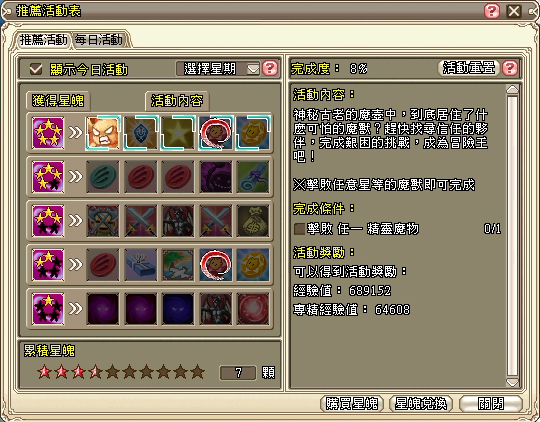This screenshot has height=422, width=540.
Task: Click the 活動重置 button
Action: click(469, 68)
